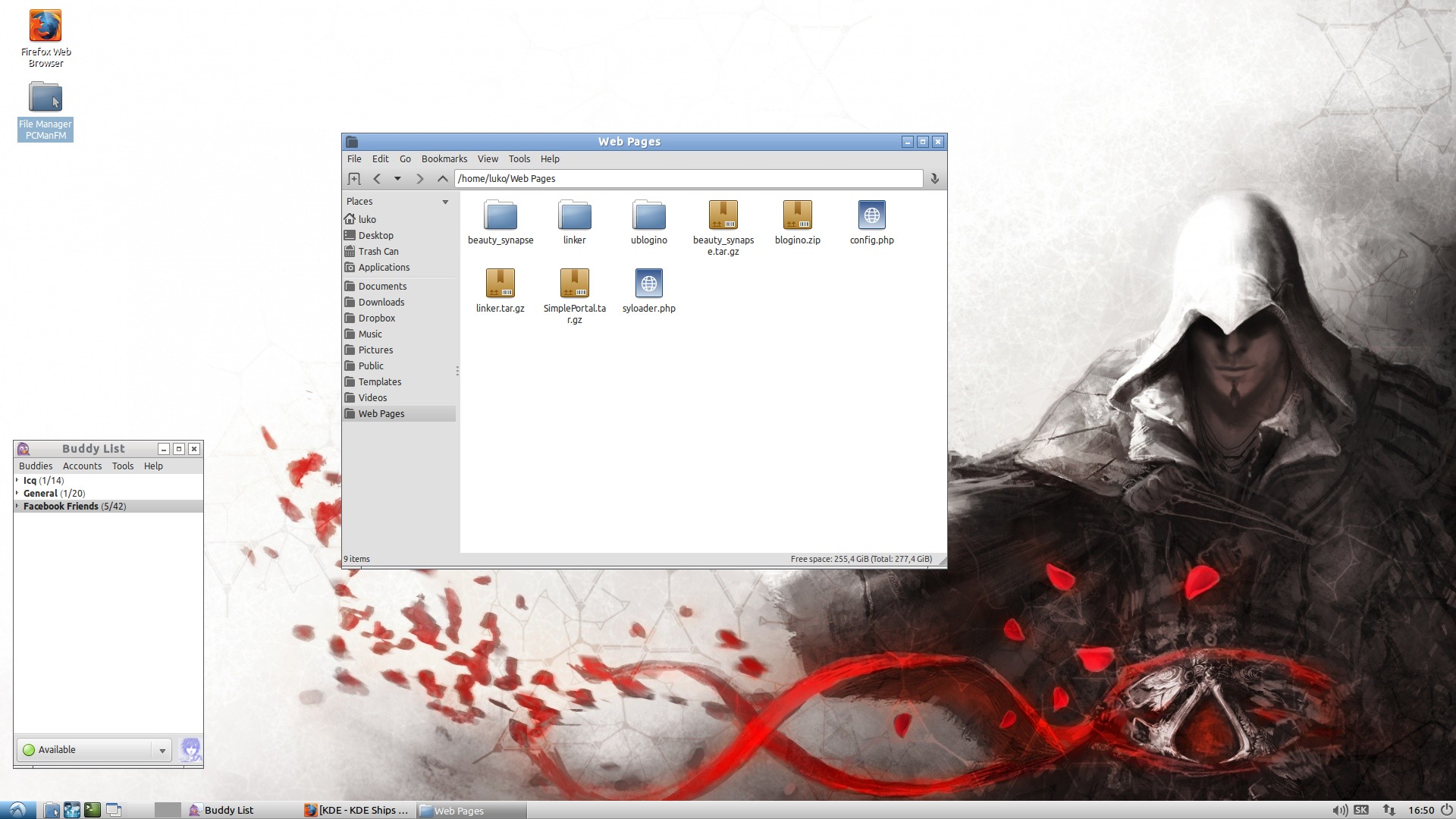This screenshot has height=819, width=1456.
Task: Switch to KDE Firefox taskbar button
Action: click(356, 810)
